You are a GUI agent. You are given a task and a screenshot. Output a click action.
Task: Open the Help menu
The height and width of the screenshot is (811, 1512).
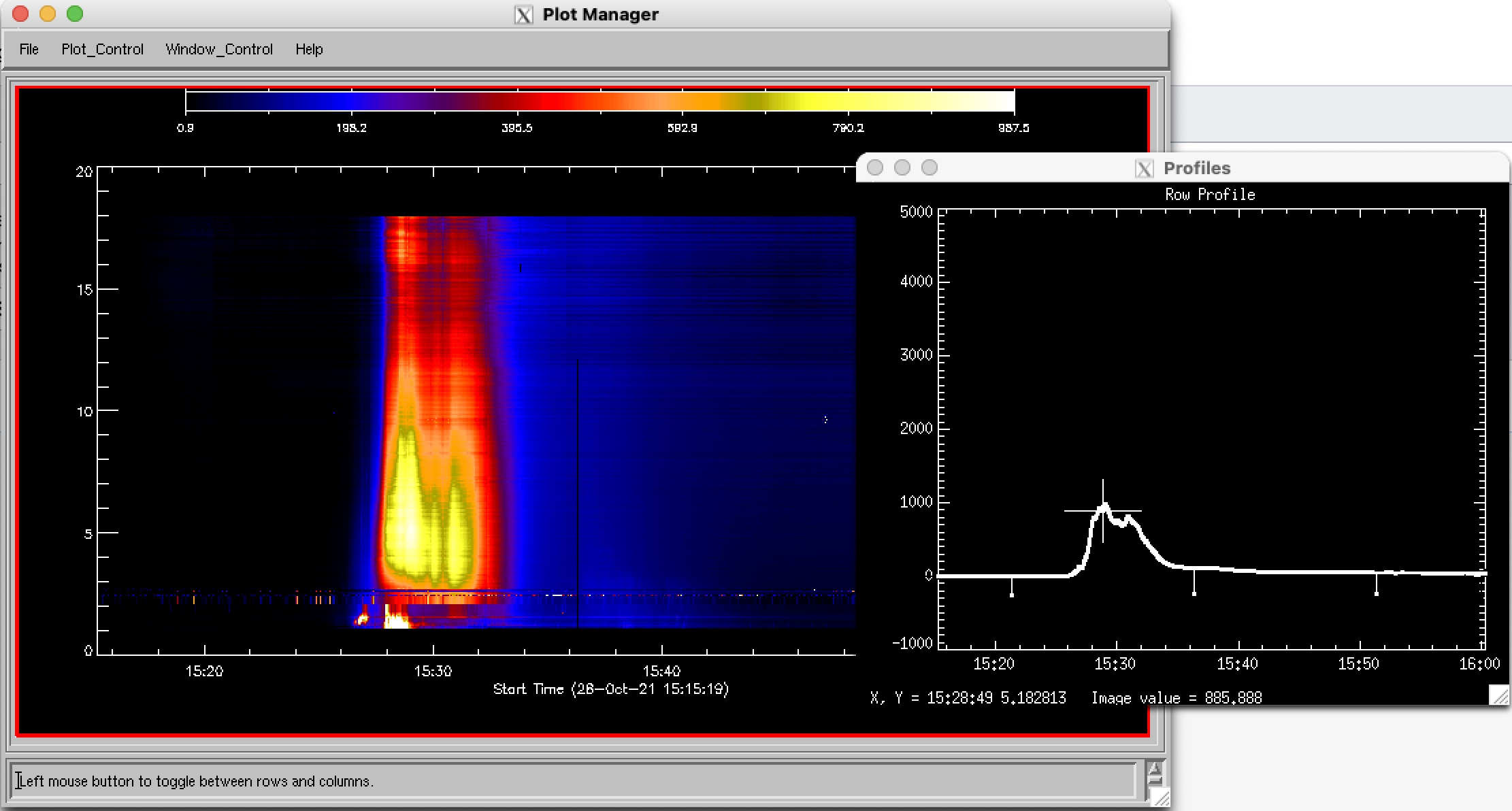pos(309,49)
